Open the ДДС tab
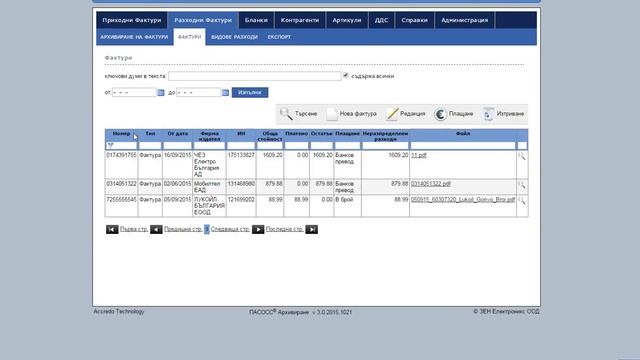The width and height of the screenshot is (640, 360). (x=381, y=20)
